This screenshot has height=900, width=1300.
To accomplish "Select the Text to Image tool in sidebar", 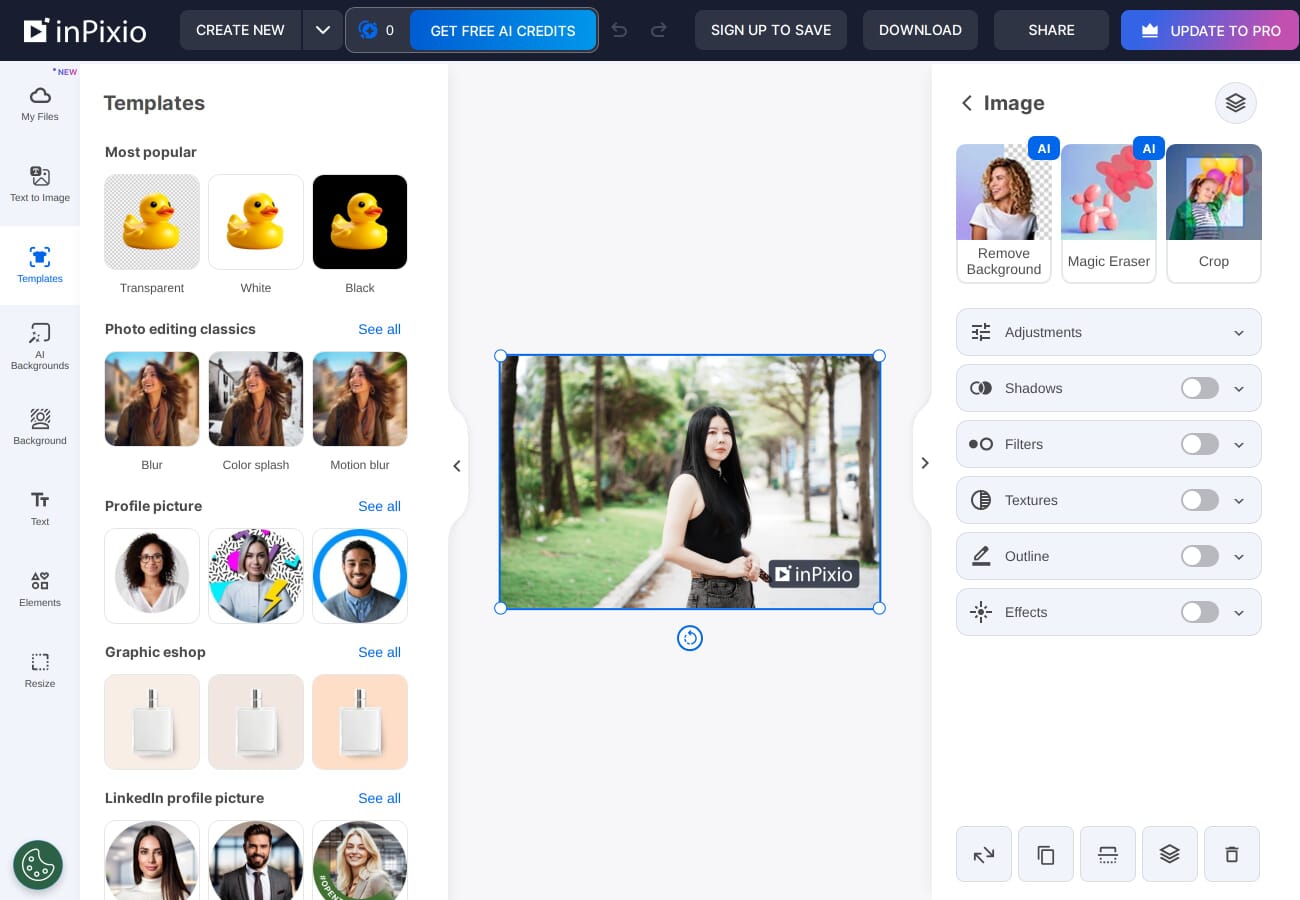I will coord(40,185).
